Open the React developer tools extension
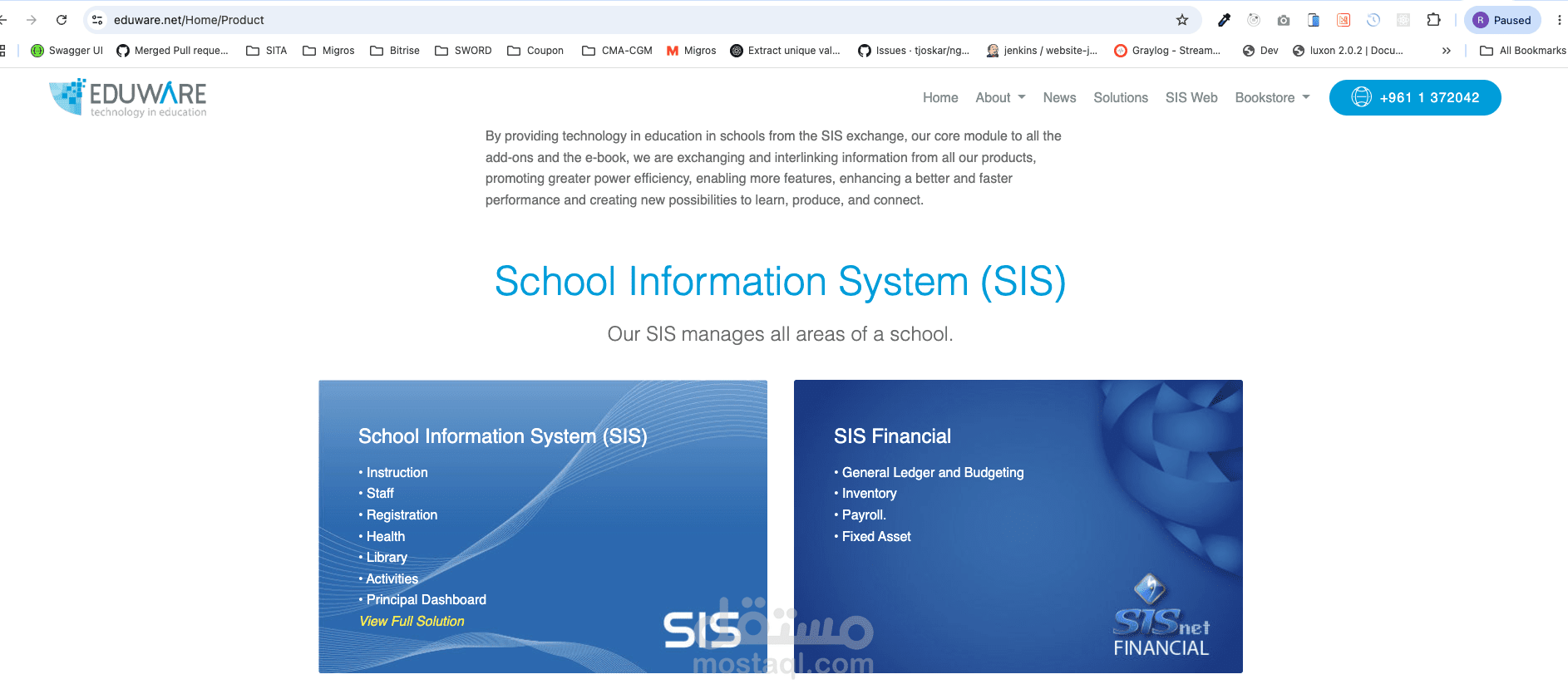The height and width of the screenshot is (694, 1568). point(1403,20)
